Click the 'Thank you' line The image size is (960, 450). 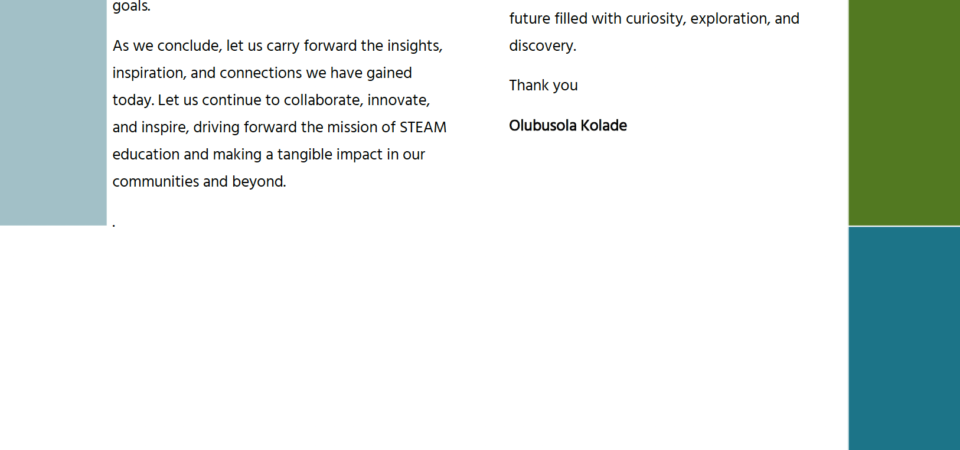click(x=543, y=86)
